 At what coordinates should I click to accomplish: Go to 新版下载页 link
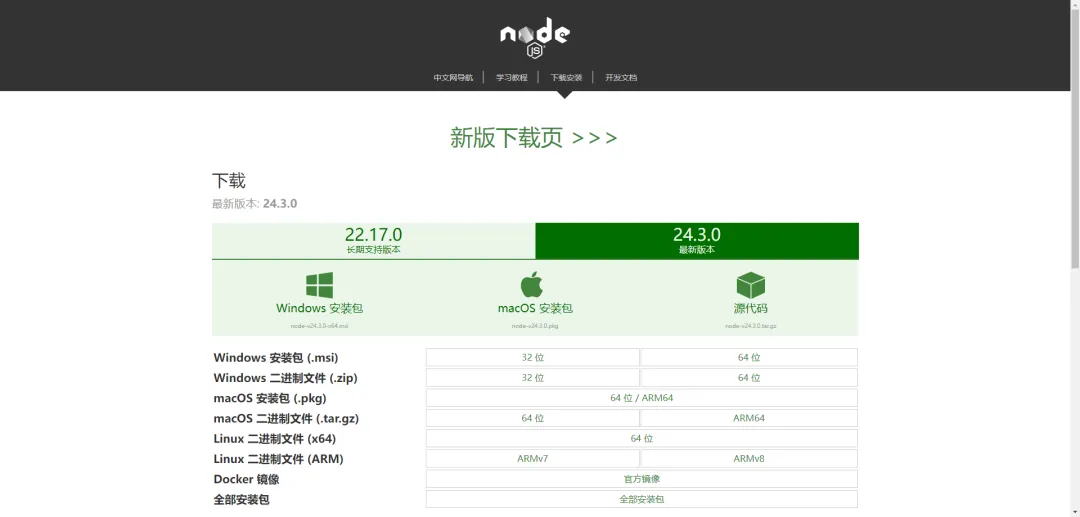pos(534,138)
